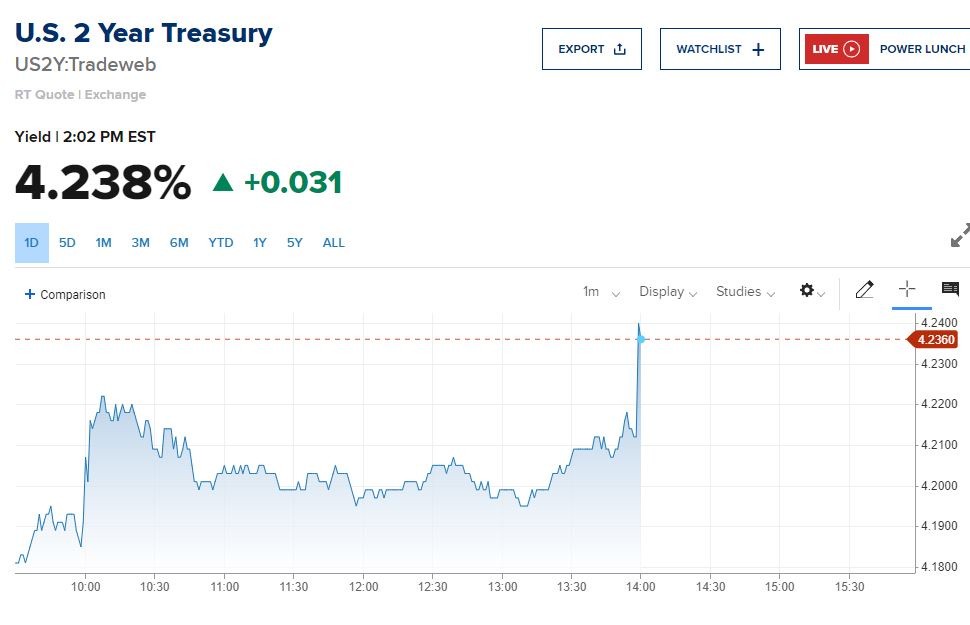Click the 4.2360 price marker label

tap(933, 340)
